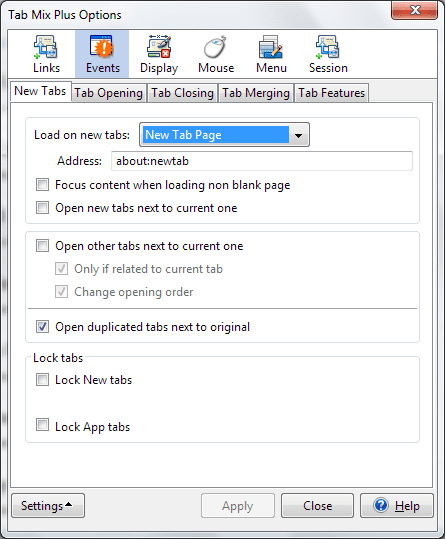Click the Lock tabs group label
The width and height of the screenshot is (446, 539).
pos(58,358)
